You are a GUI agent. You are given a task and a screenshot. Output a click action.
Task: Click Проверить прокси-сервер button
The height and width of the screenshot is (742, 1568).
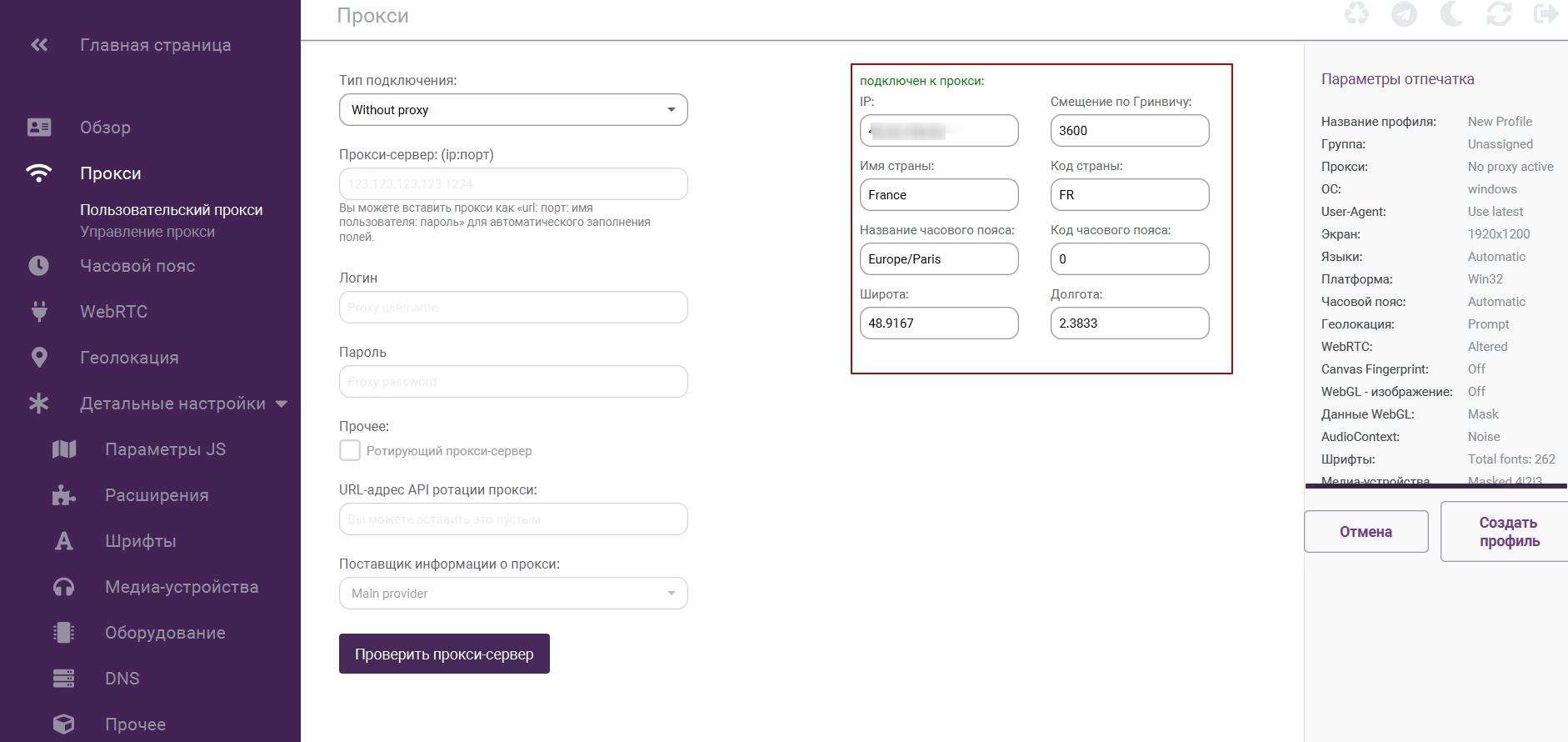pyautogui.click(x=444, y=654)
